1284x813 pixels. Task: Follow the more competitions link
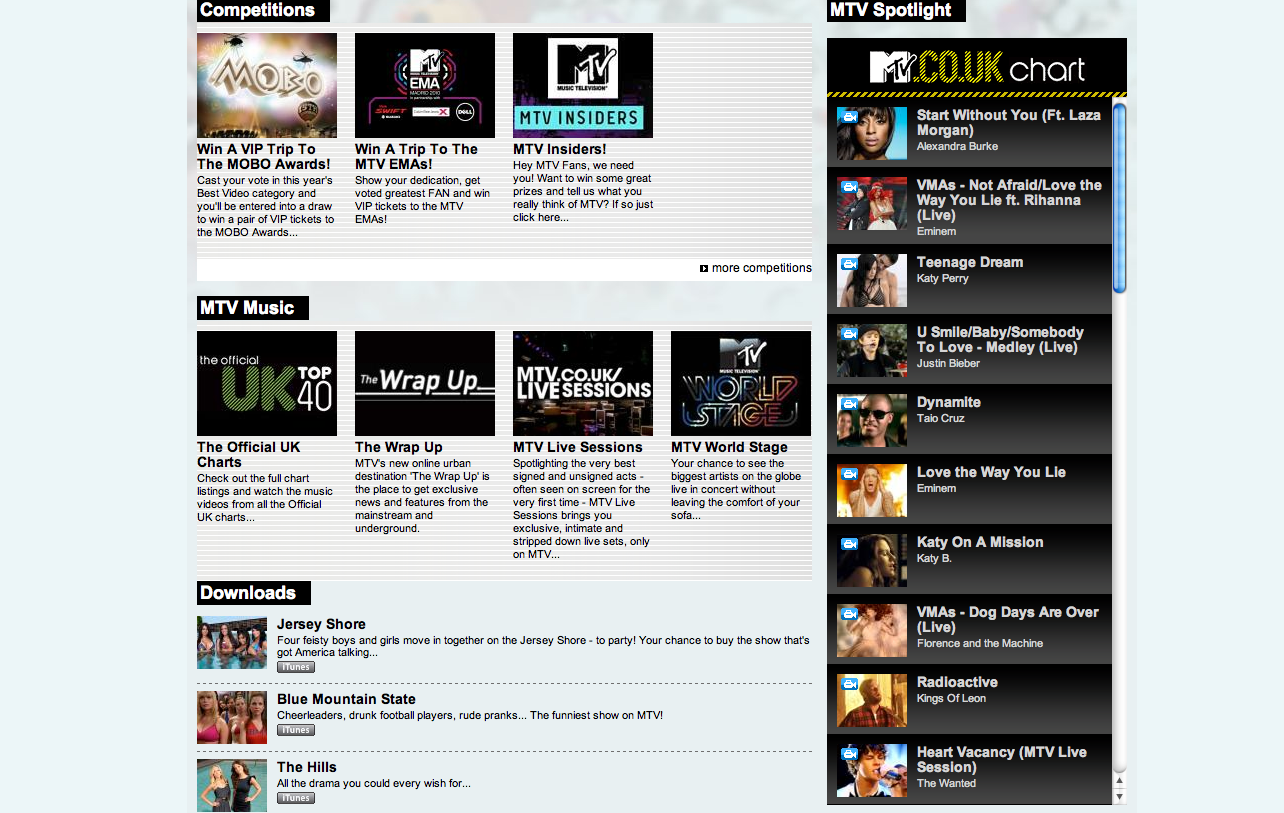click(761, 268)
